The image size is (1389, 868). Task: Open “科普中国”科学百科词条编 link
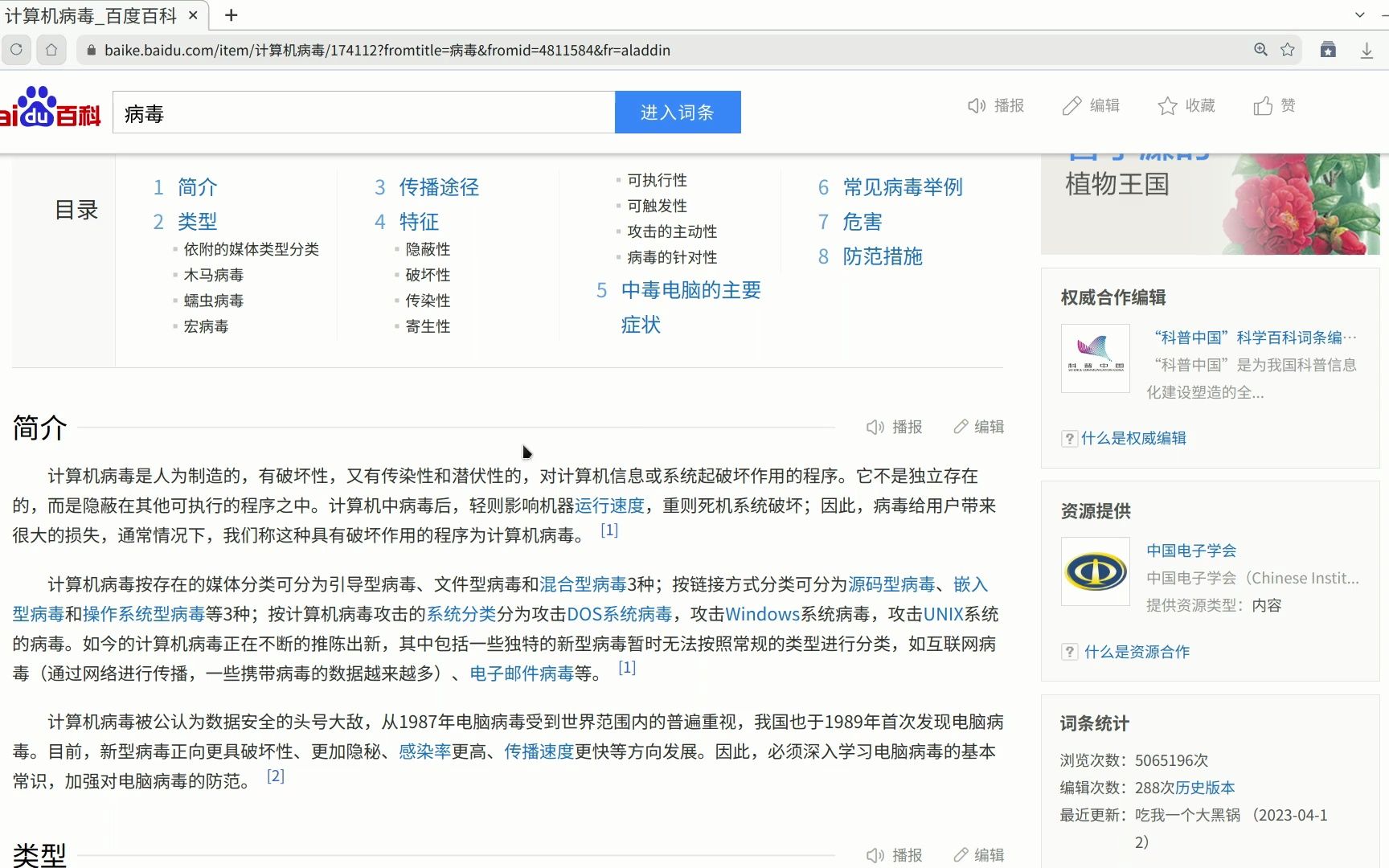point(1256,338)
